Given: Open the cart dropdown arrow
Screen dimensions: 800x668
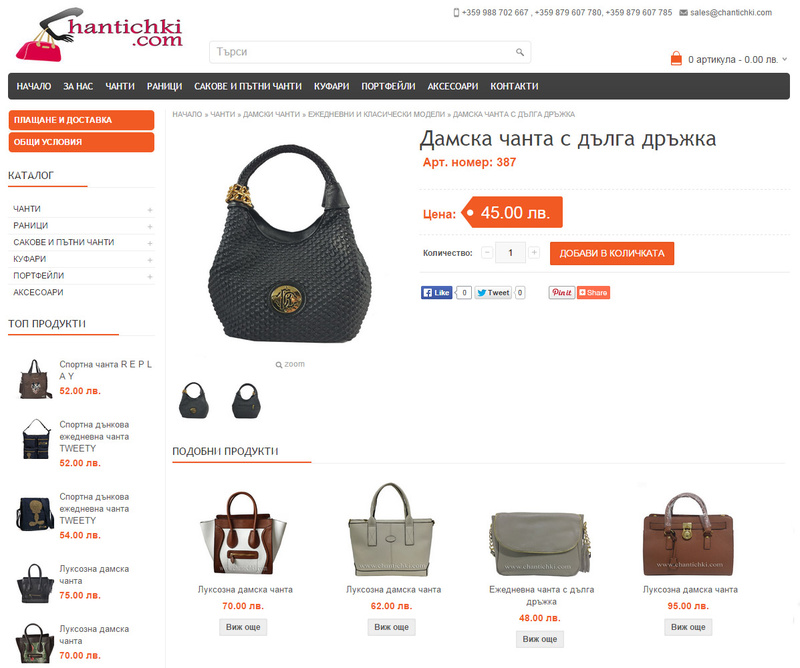Looking at the screenshot, I should (785, 59).
